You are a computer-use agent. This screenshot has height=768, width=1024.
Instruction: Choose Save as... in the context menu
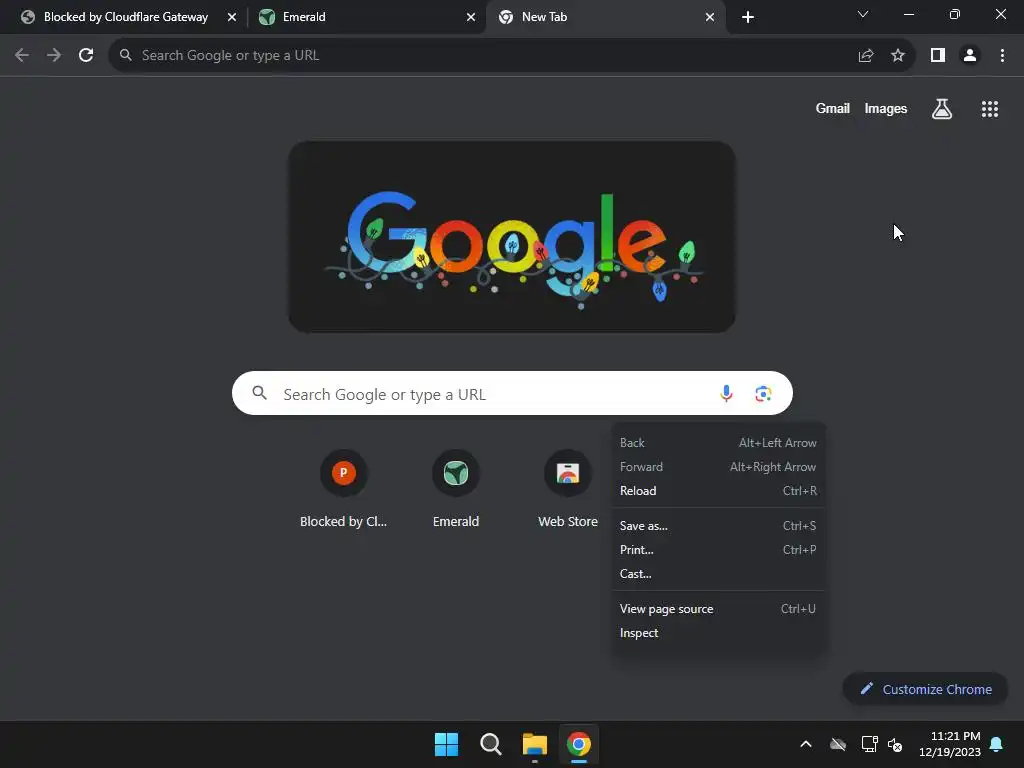(718, 526)
